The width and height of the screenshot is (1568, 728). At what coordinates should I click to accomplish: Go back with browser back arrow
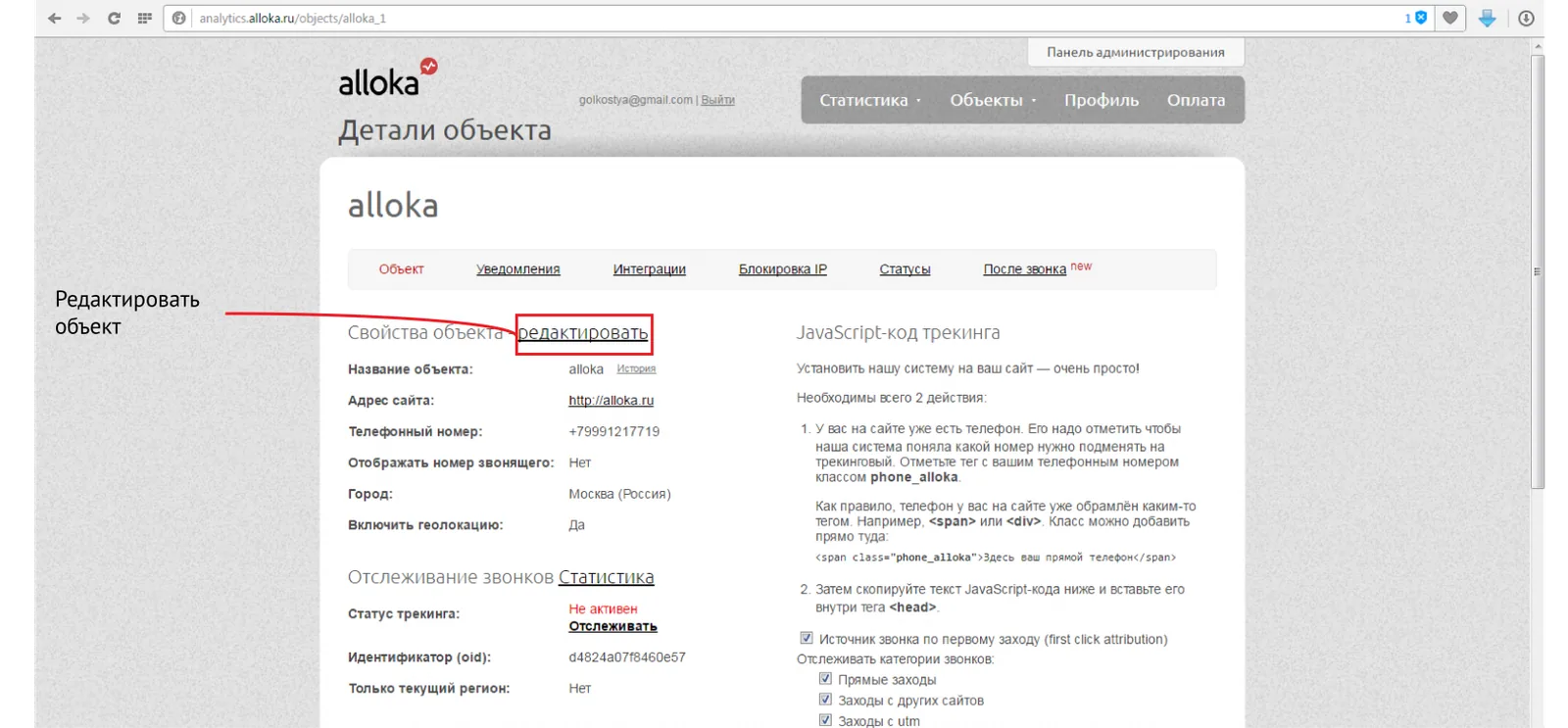click(55, 18)
